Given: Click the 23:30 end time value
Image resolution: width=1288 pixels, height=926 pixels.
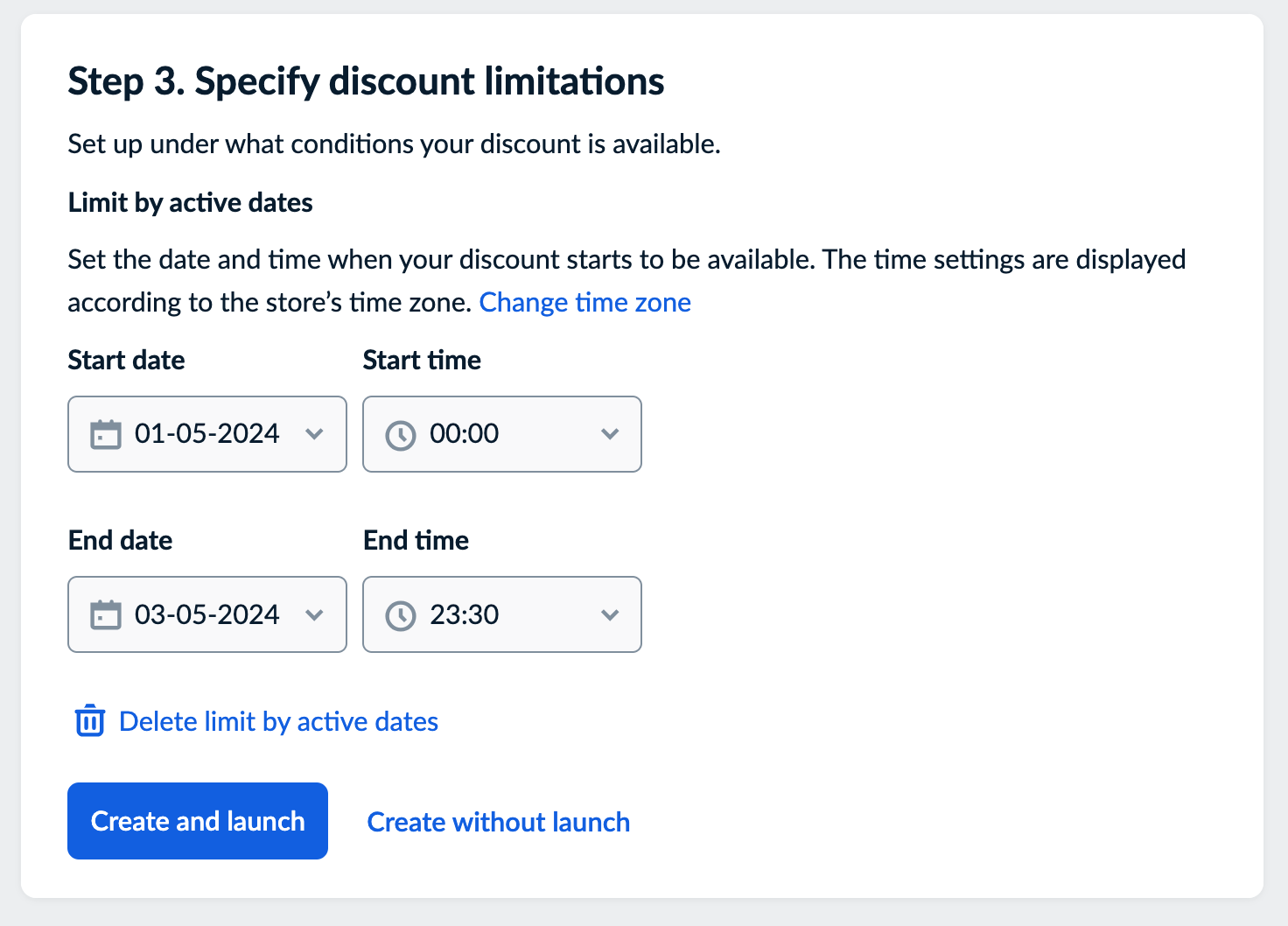Looking at the screenshot, I should [x=465, y=614].
